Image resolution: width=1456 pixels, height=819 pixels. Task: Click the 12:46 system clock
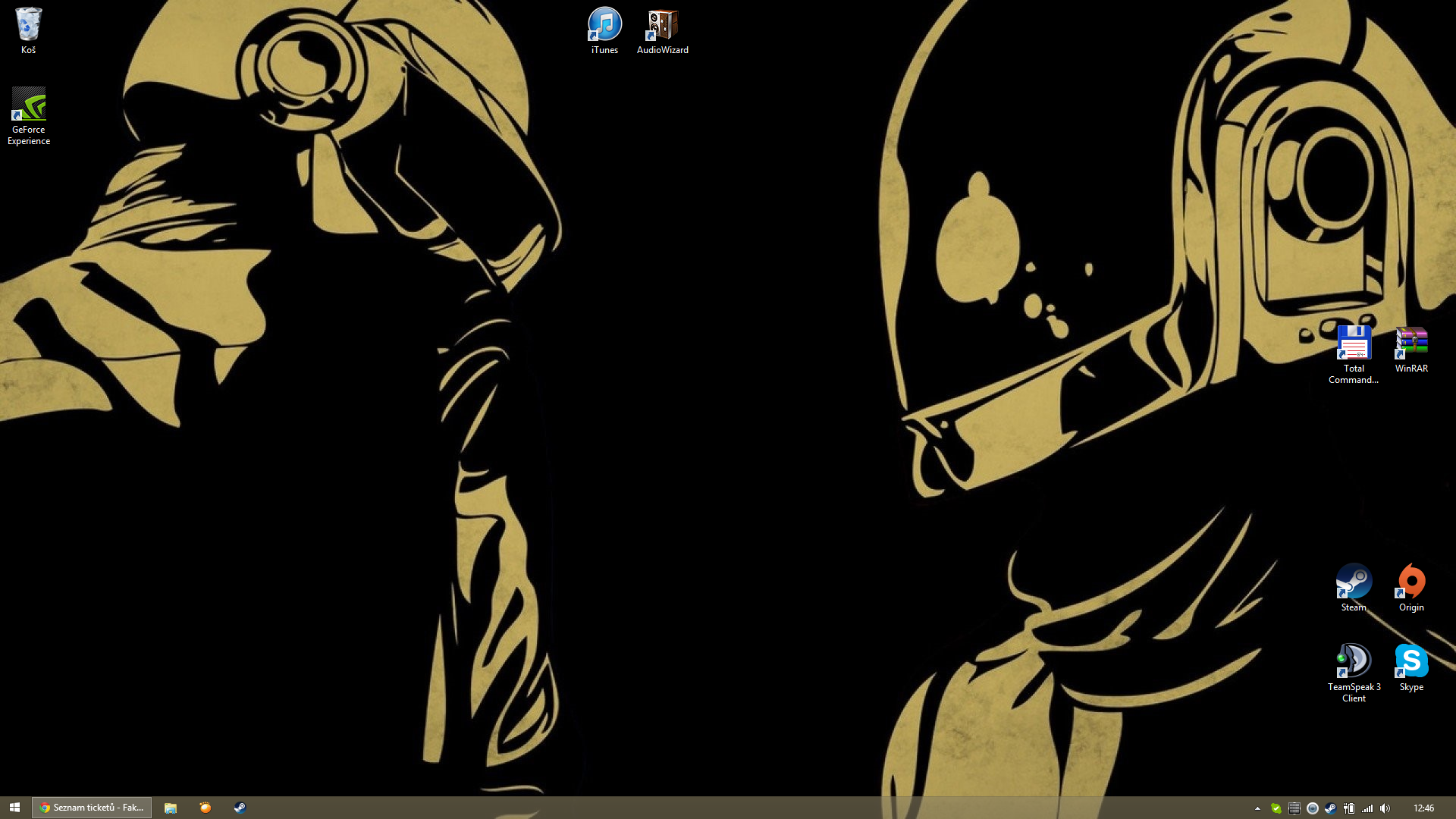[x=1423, y=808]
